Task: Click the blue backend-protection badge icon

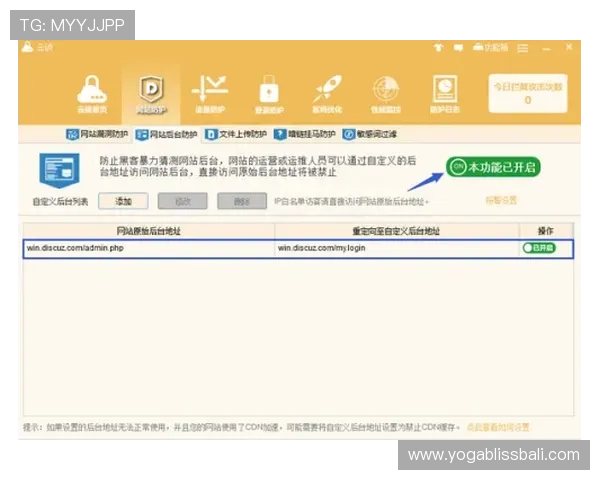Action: point(59,170)
